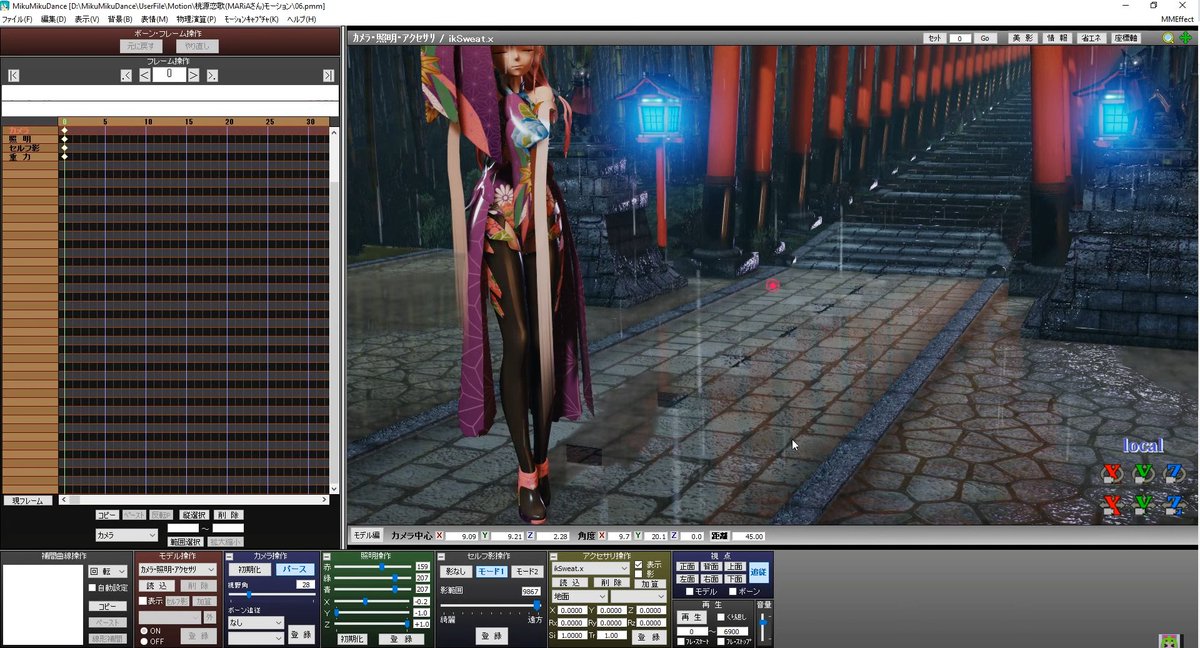Viewport: 1200px width, 648px height.
Task: Click the camera keyframe diamond at frame 0
Action: (x=64, y=131)
